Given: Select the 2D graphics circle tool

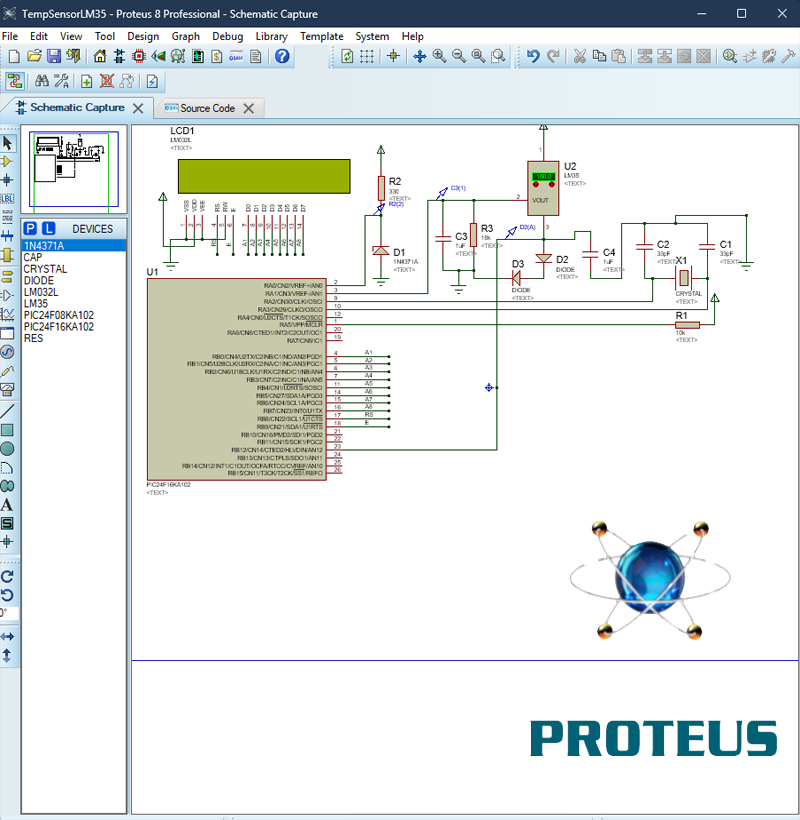Looking at the screenshot, I should pos(7,449).
